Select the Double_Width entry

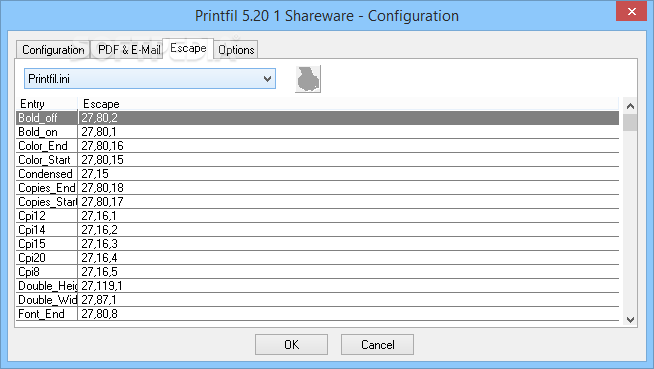tap(47, 299)
